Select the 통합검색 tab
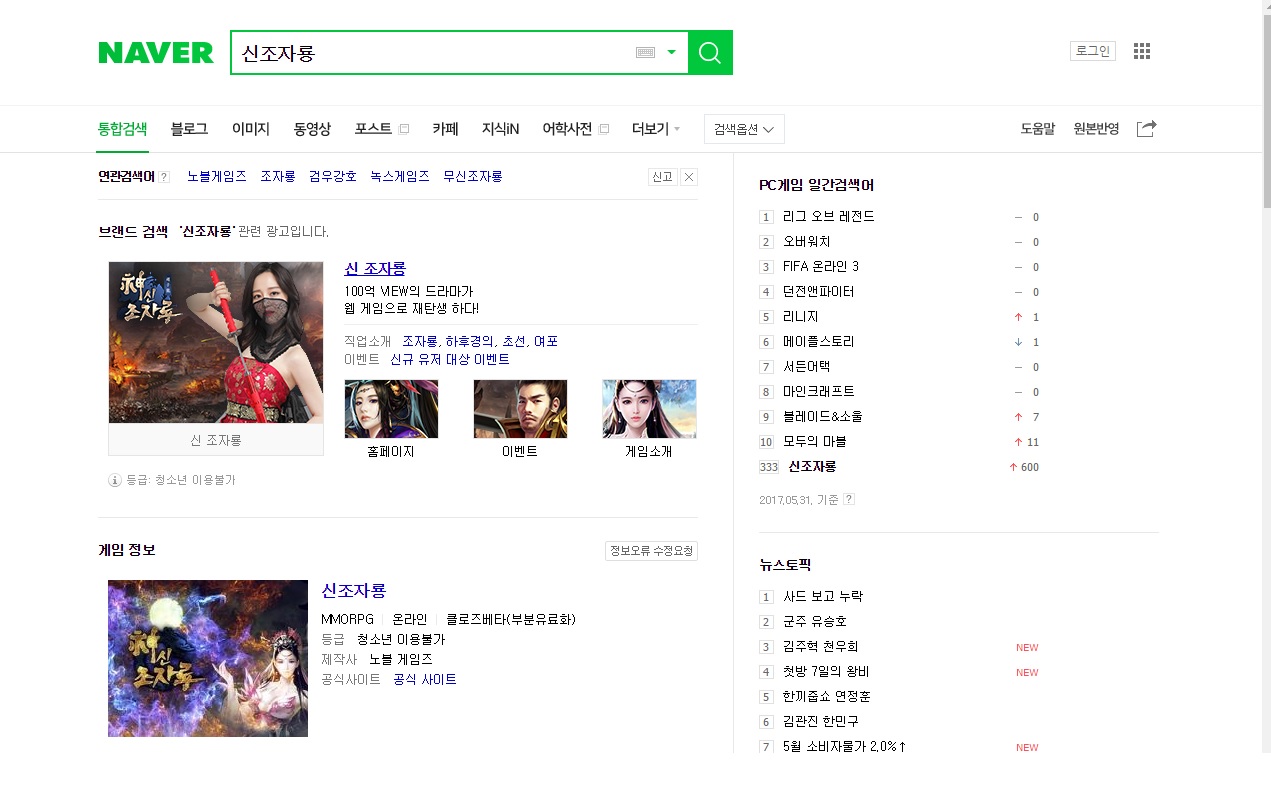The image size is (1271, 803). pyautogui.click(x=122, y=129)
